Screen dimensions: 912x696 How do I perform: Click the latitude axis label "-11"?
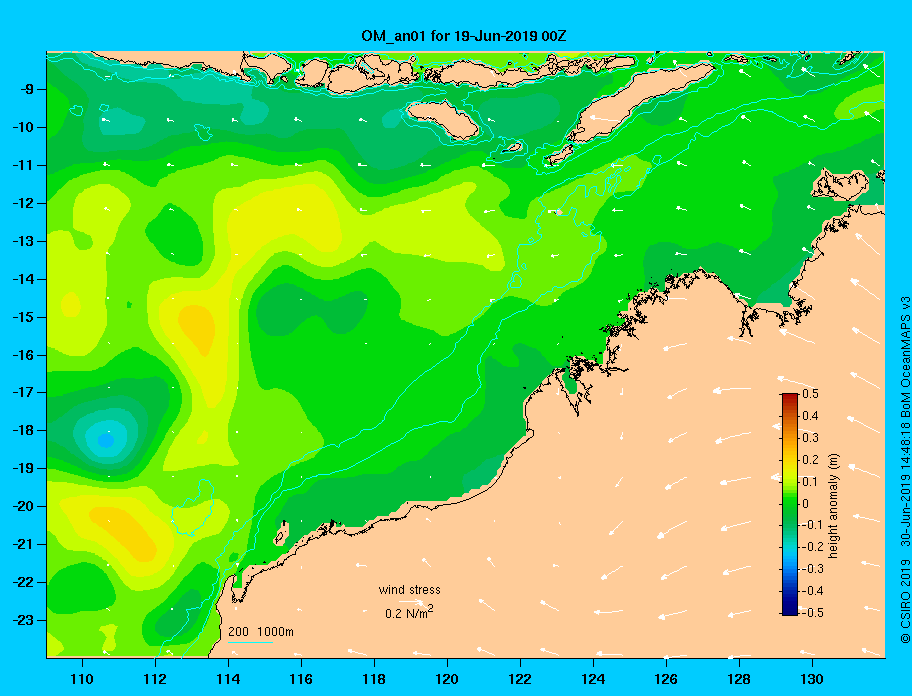(x=23, y=166)
